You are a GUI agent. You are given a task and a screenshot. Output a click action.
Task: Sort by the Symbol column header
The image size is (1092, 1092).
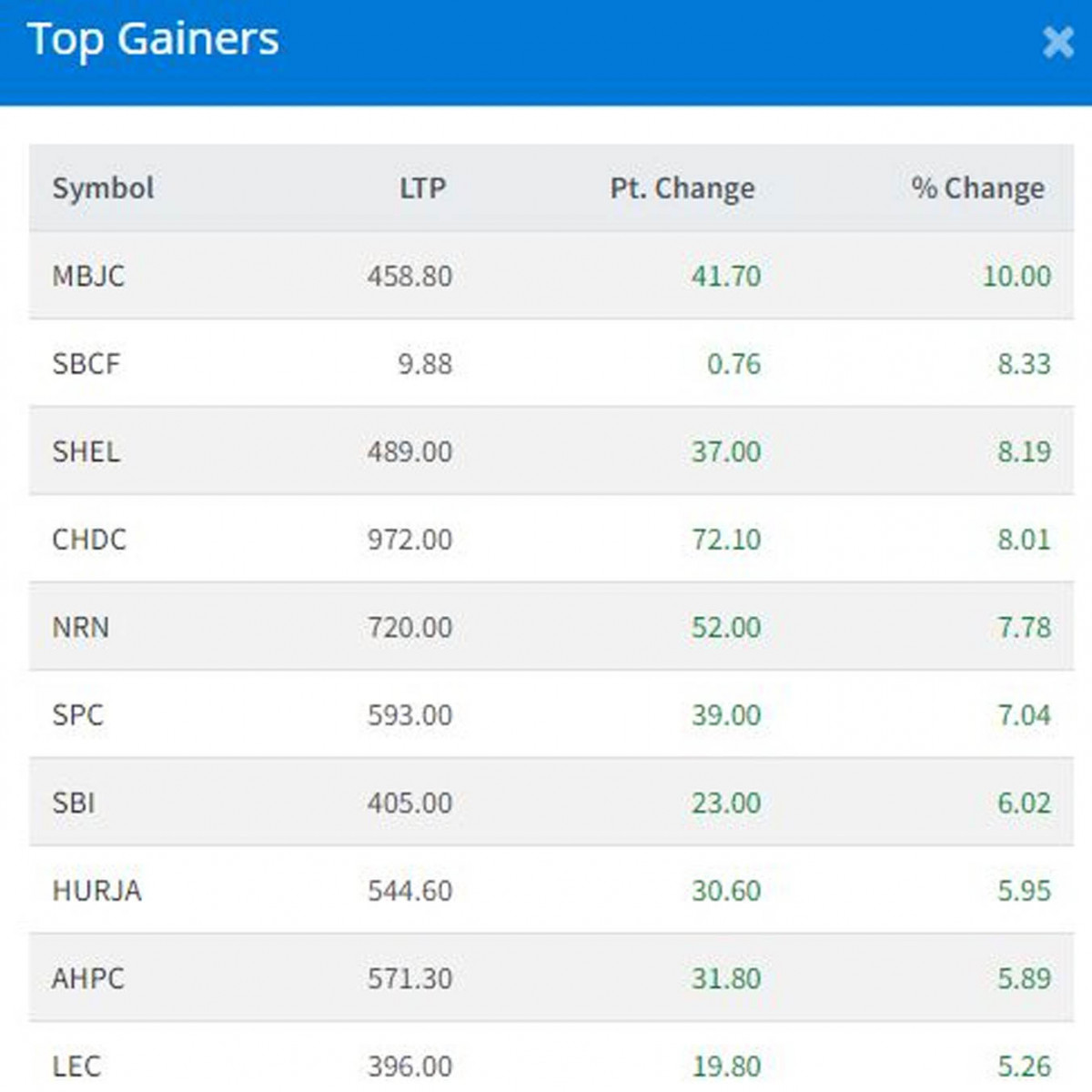point(103,188)
